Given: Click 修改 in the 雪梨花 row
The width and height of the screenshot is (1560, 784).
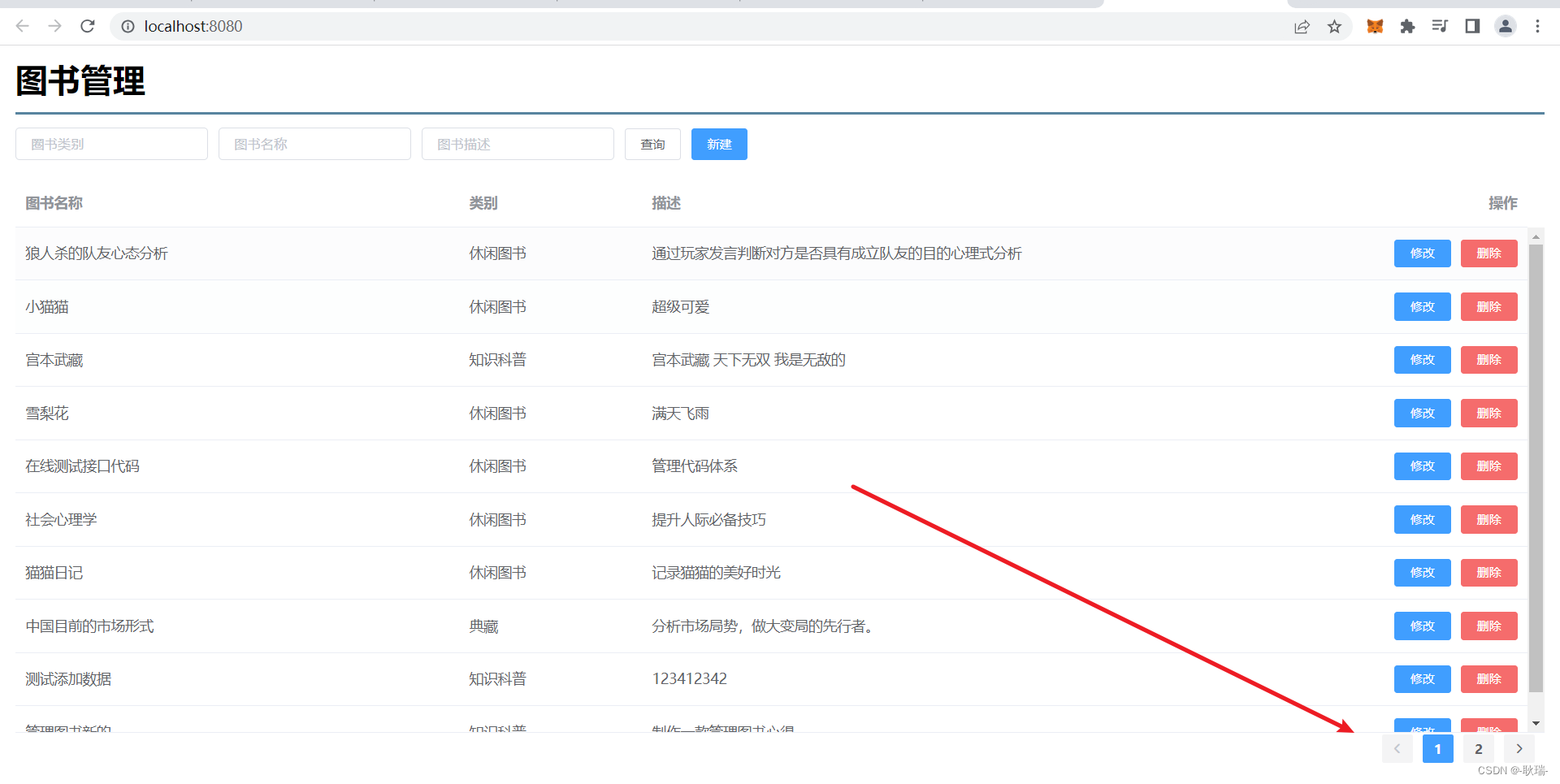Looking at the screenshot, I should click(x=1422, y=413).
